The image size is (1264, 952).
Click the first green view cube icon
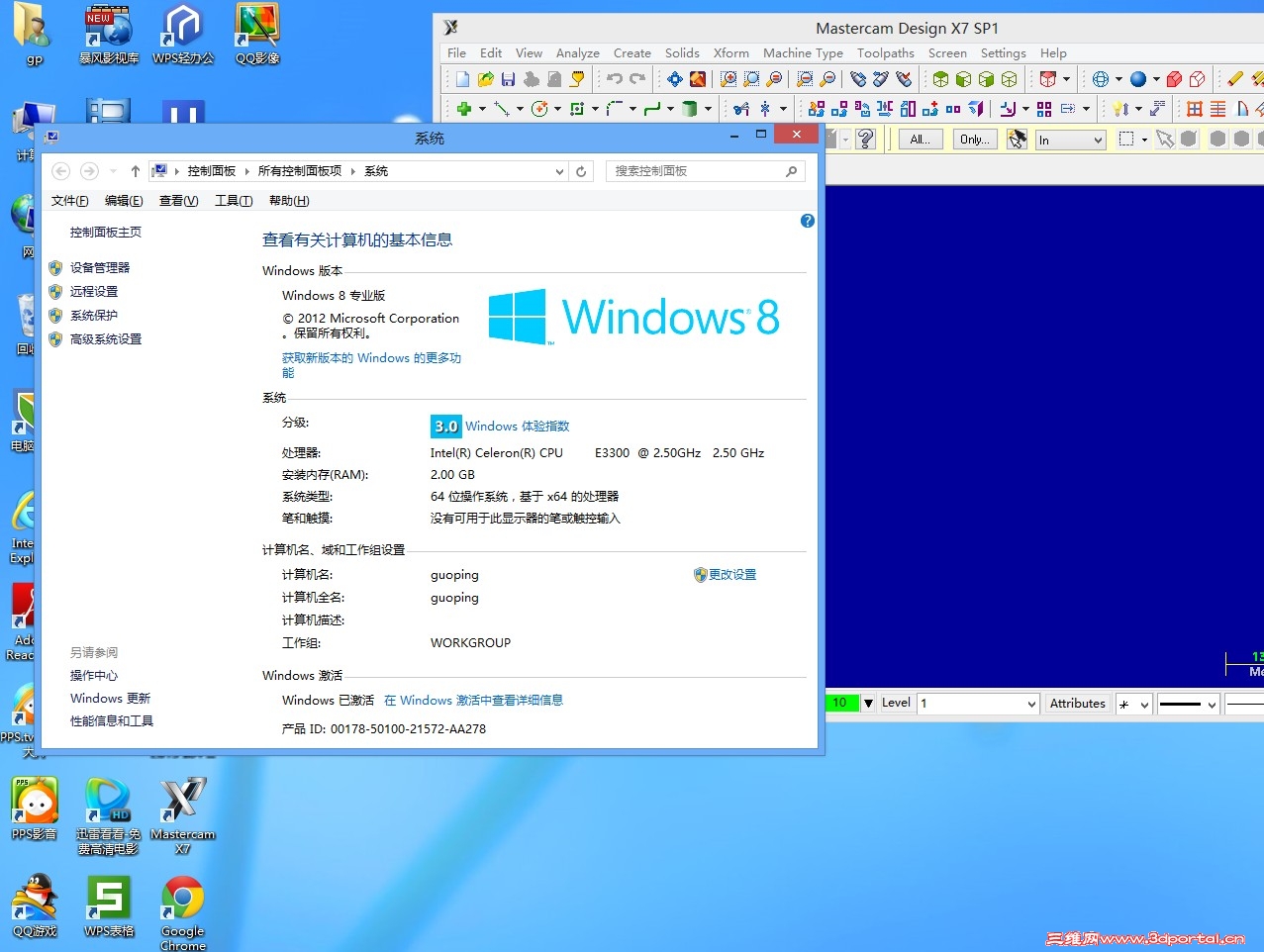940,79
